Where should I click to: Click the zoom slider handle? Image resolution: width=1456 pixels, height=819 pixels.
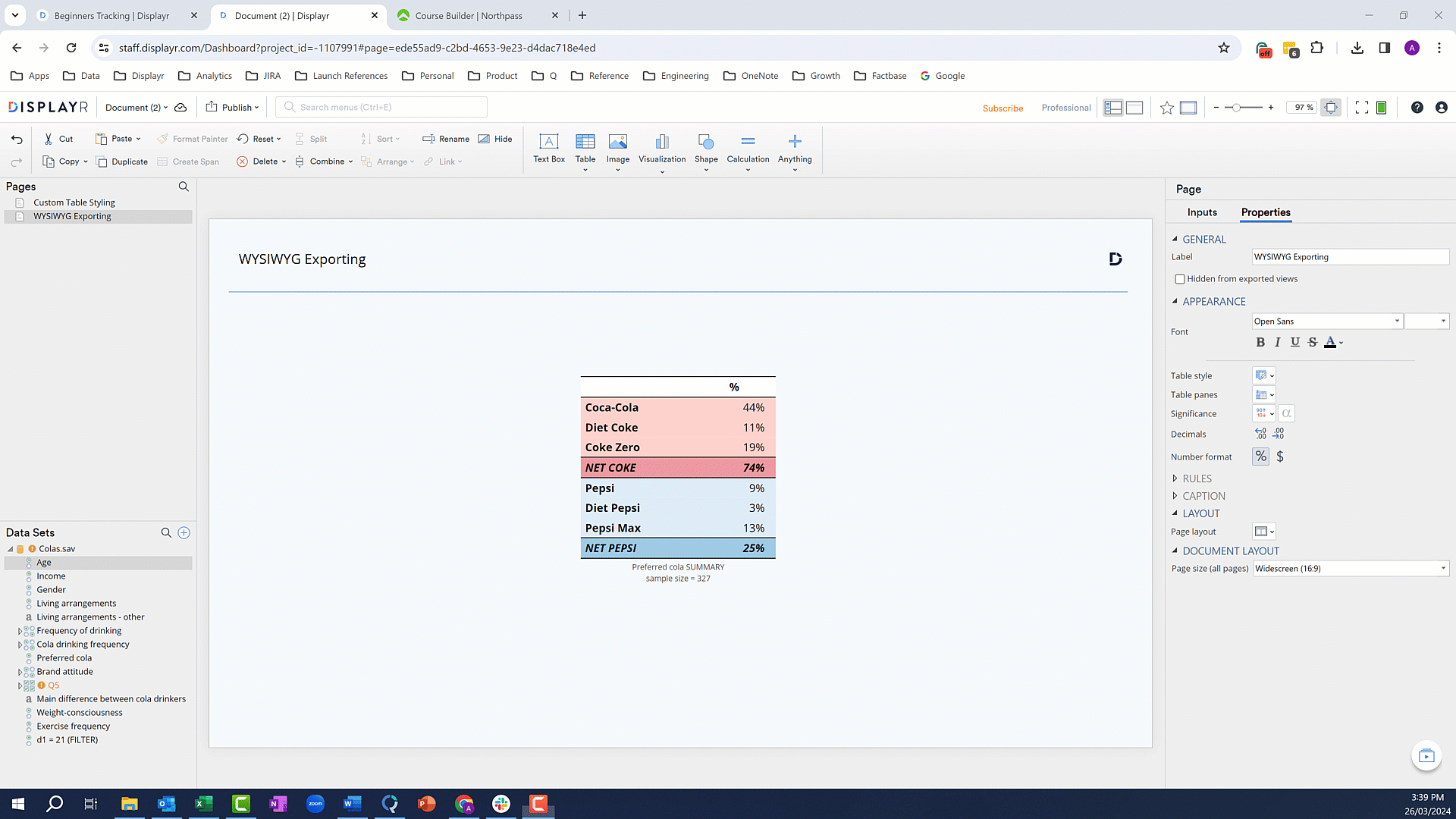click(x=1236, y=108)
